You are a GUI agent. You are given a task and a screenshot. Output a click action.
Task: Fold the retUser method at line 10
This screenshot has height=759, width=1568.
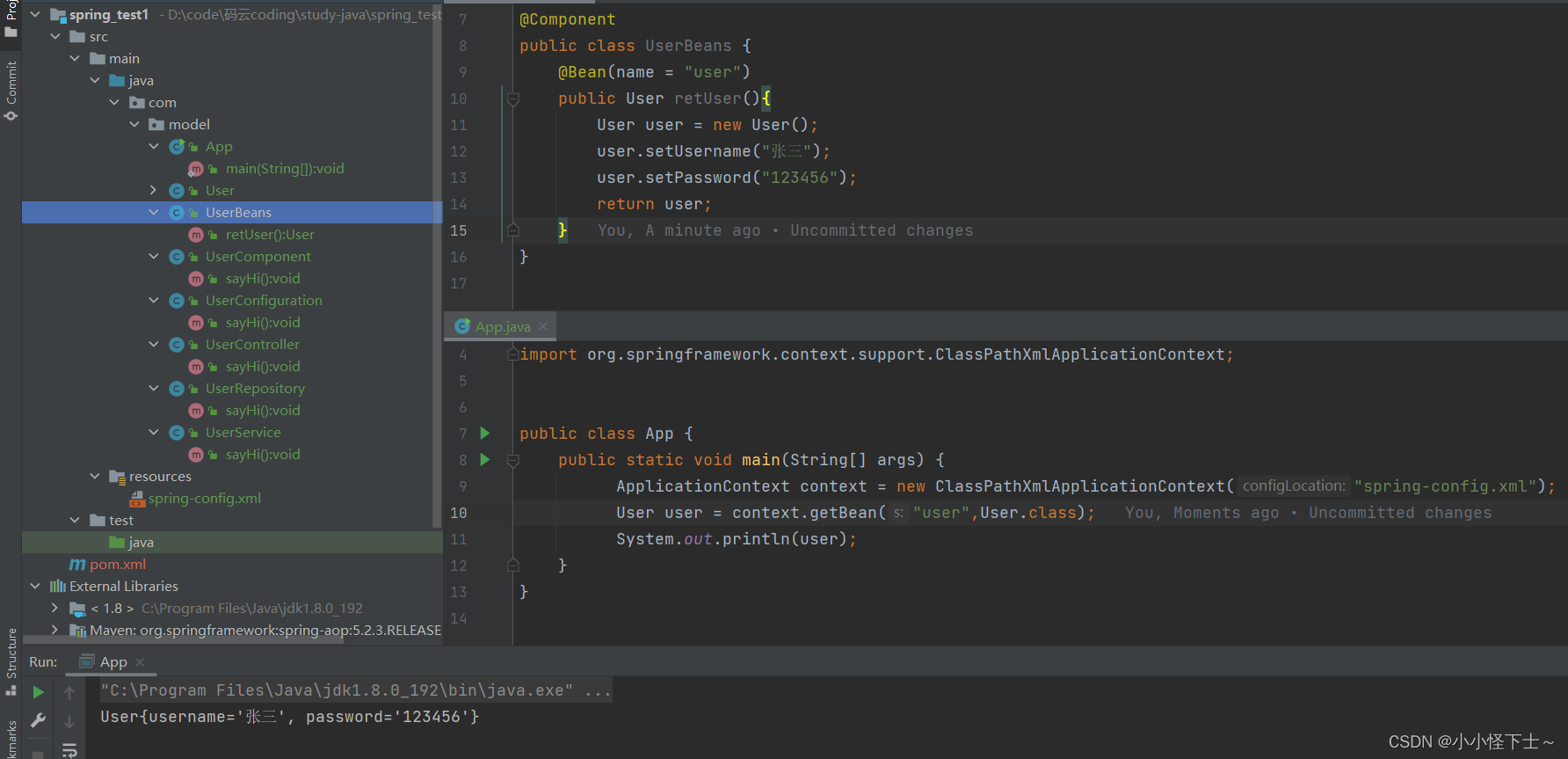(x=513, y=99)
